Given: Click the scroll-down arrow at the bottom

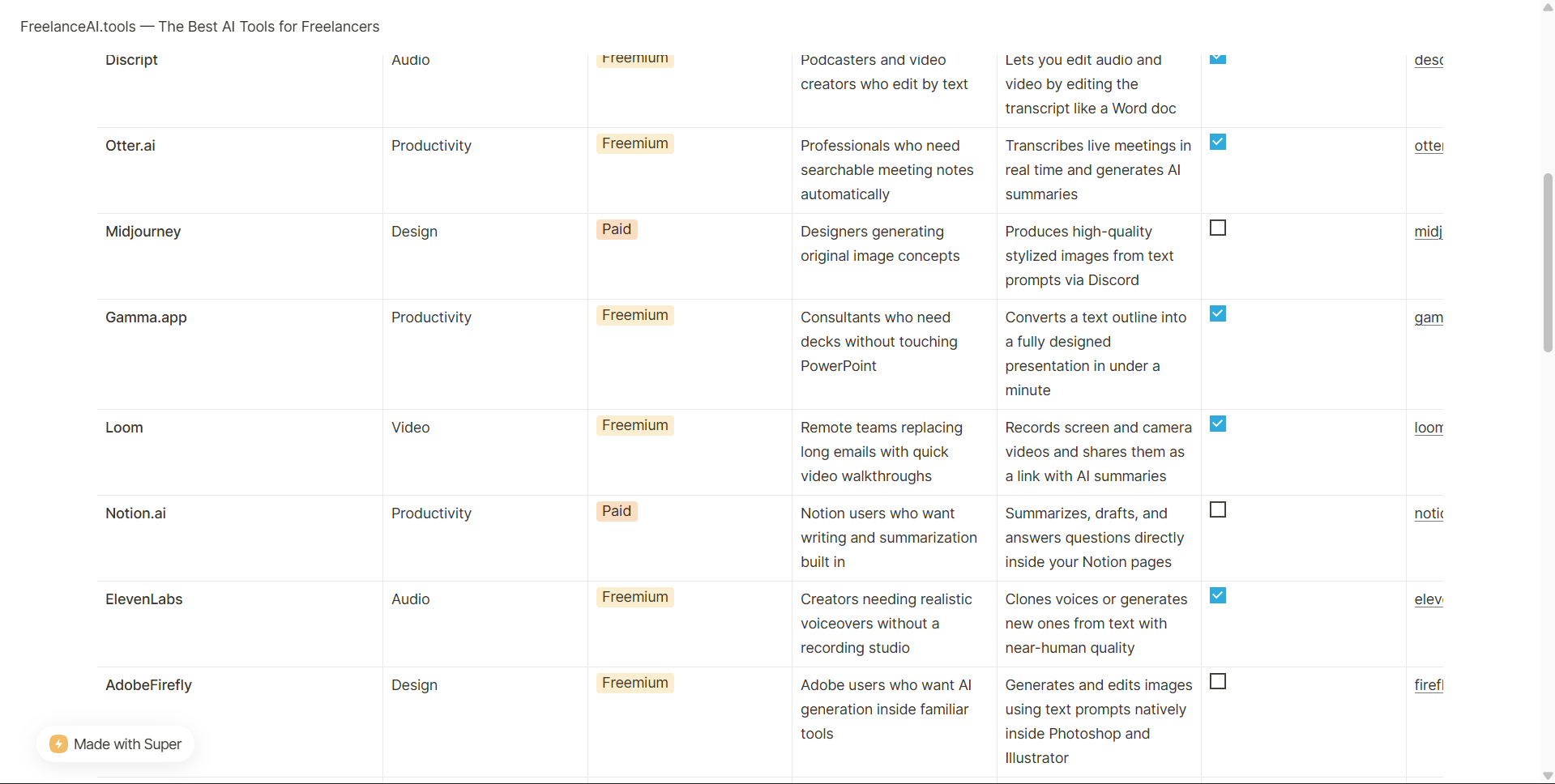Looking at the screenshot, I should (1546, 775).
